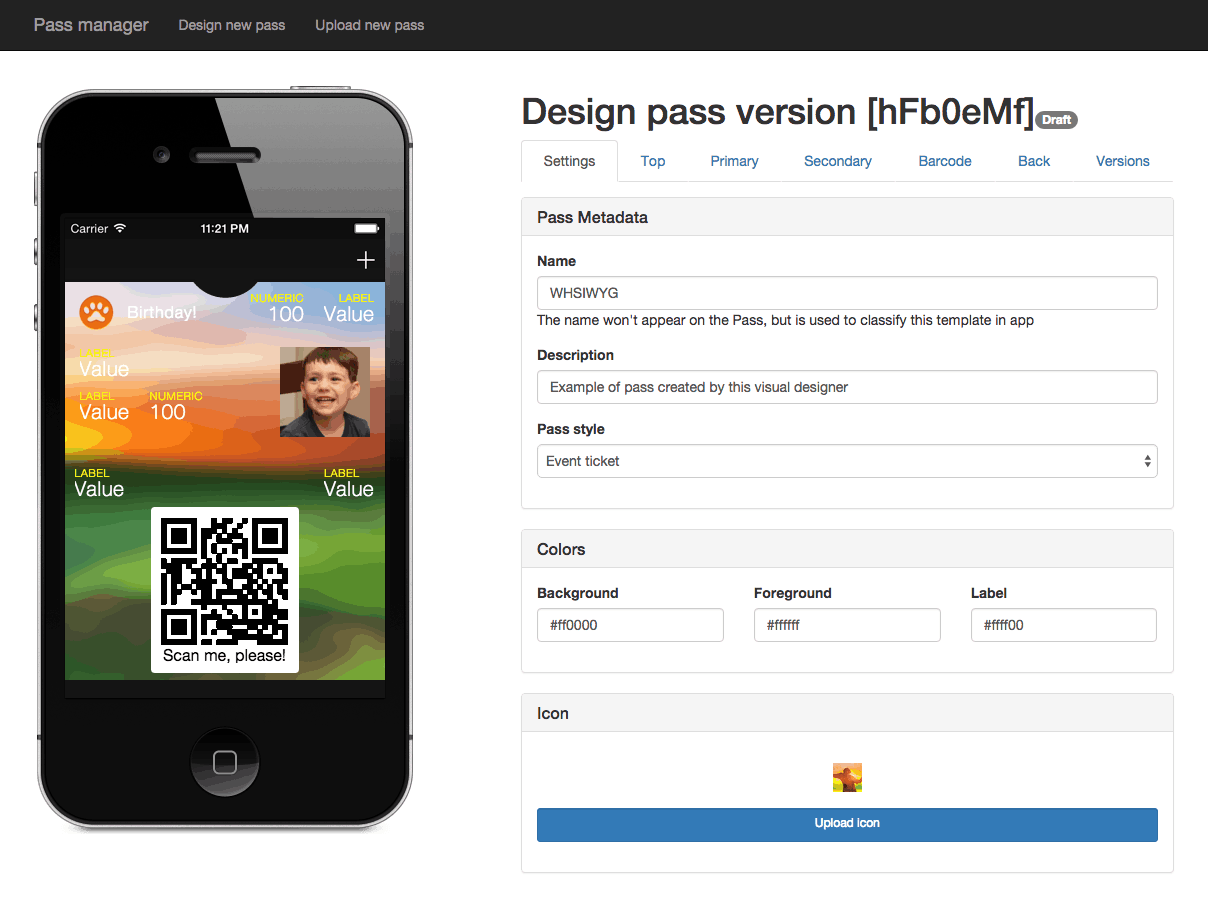The image size is (1208, 898).
Task: Click the battery icon in phone status bar
Action: tap(367, 229)
